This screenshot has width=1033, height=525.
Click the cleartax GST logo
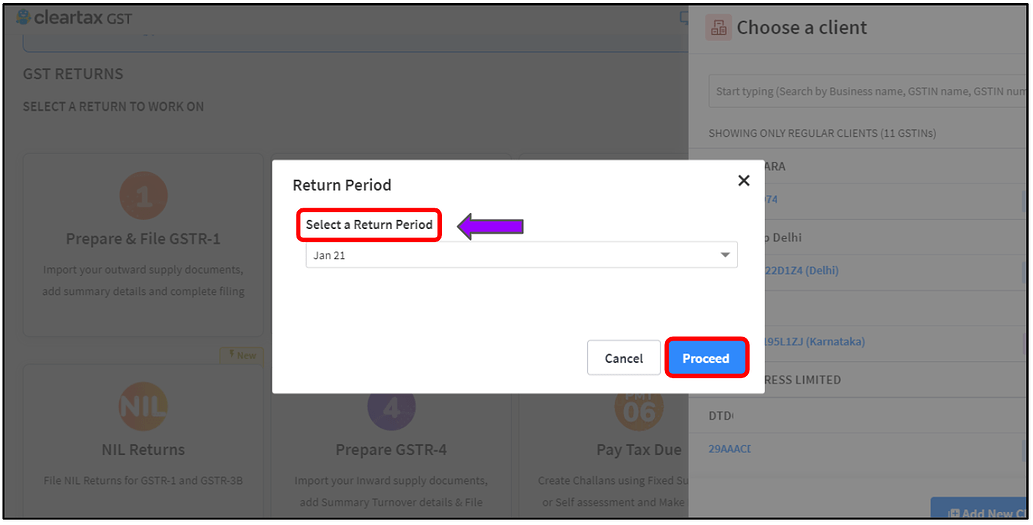tap(74, 18)
